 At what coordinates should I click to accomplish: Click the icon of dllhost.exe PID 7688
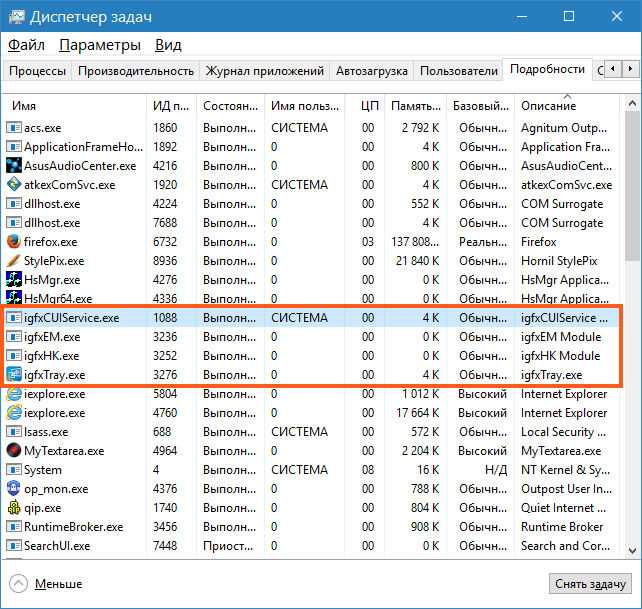click(14, 222)
